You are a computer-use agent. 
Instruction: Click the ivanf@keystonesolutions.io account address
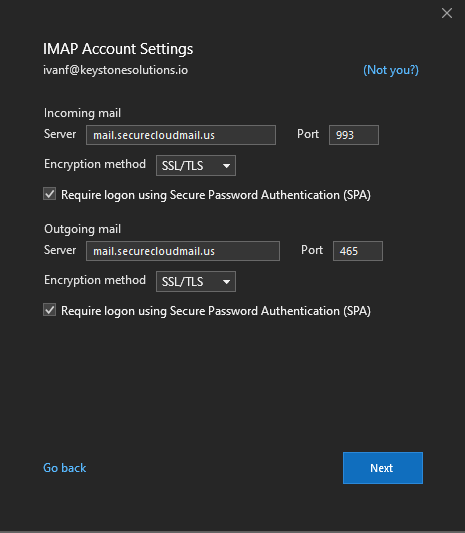pos(115,70)
